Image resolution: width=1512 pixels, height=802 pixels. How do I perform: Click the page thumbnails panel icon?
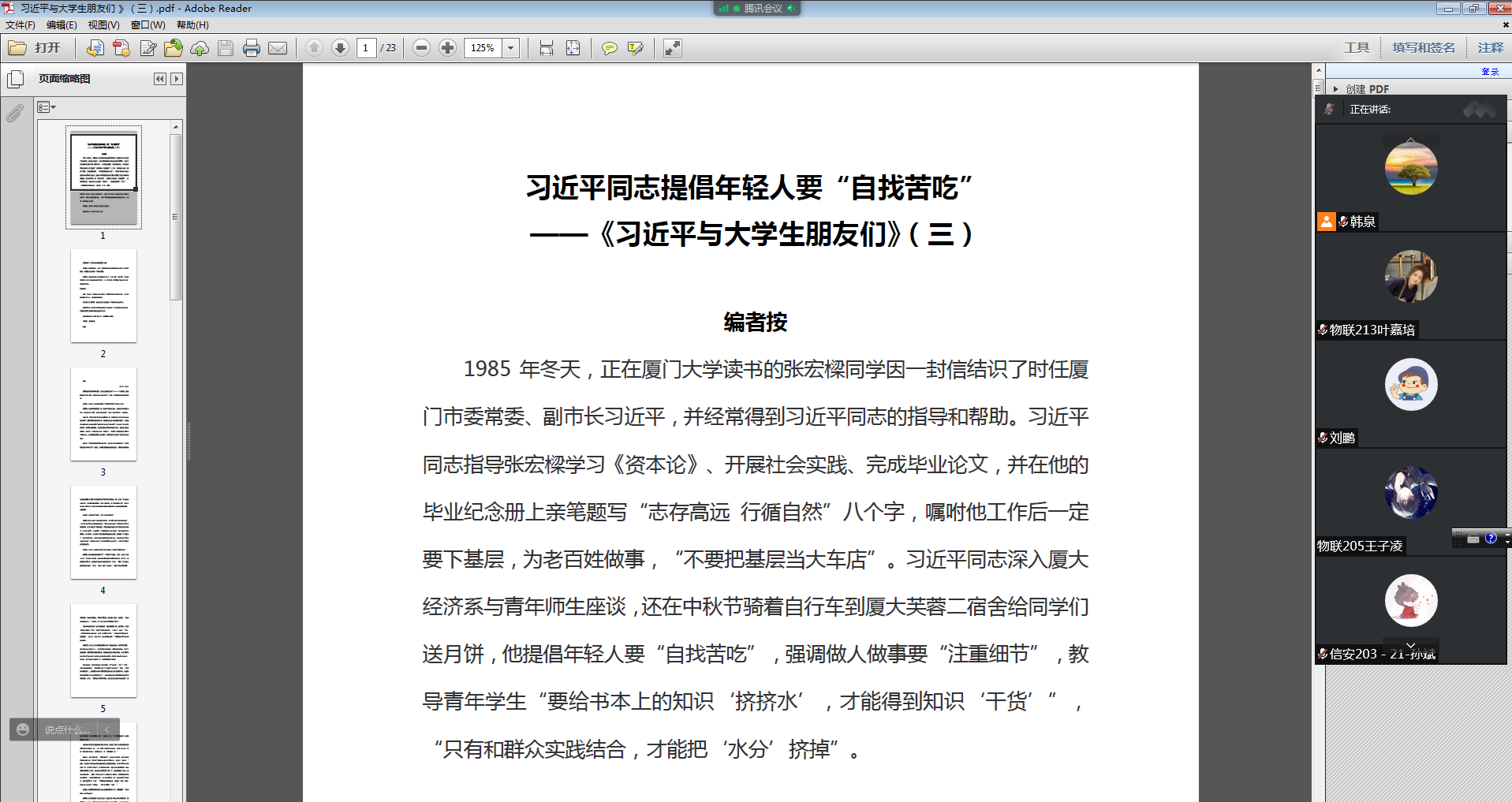pyautogui.click(x=15, y=80)
